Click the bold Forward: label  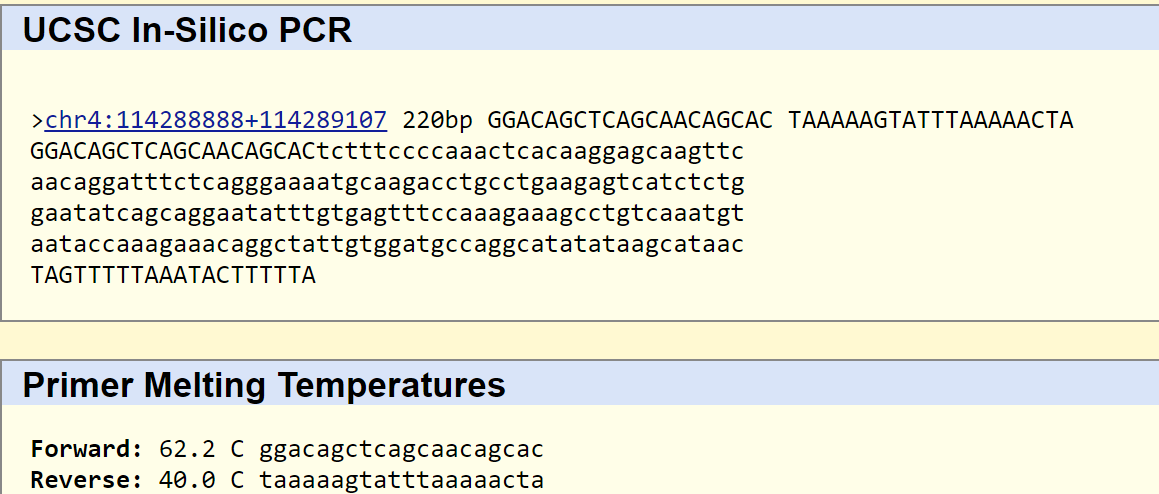tap(80, 449)
